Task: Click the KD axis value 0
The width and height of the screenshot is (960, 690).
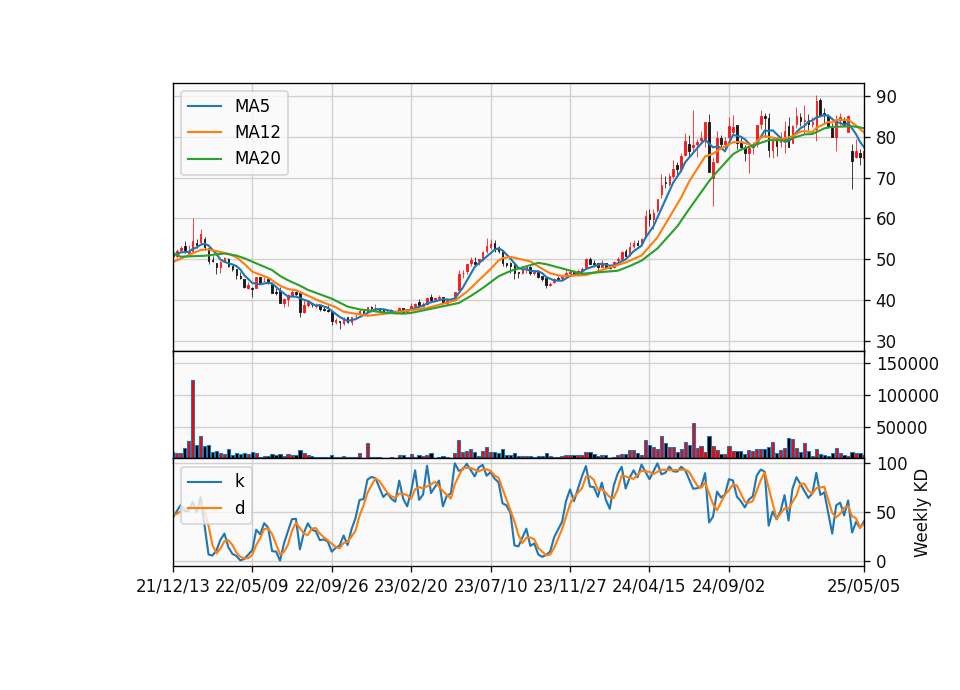Action: click(882, 561)
